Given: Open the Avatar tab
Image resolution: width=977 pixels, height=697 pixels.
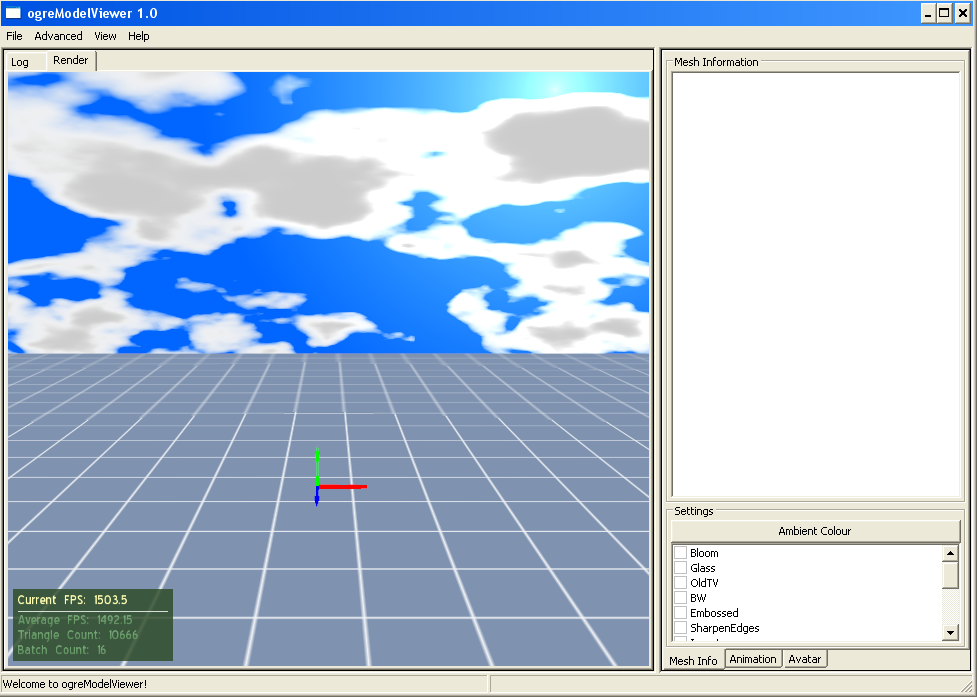Looking at the screenshot, I should (x=804, y=659).
